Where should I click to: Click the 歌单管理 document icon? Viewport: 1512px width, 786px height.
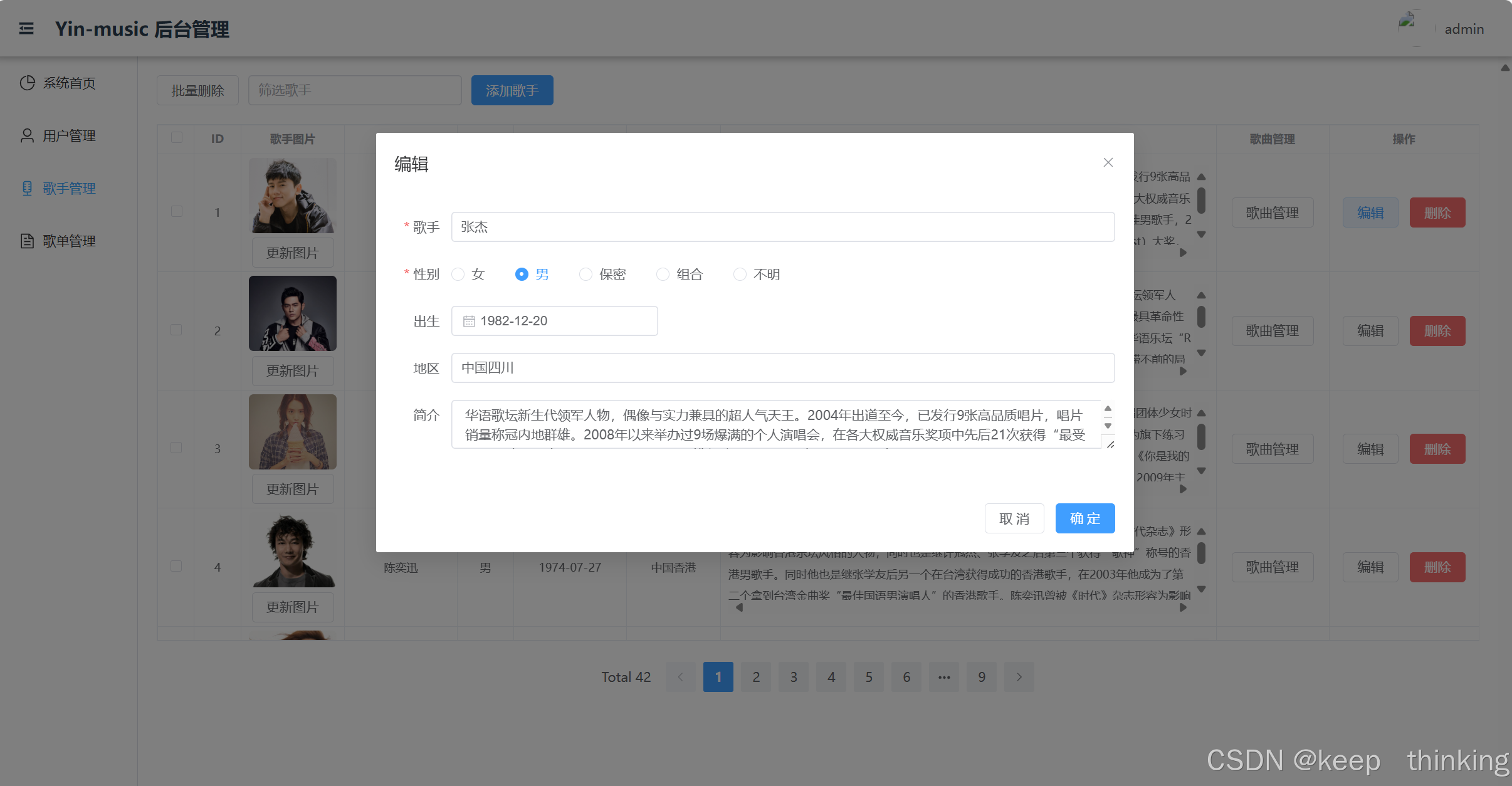pos(27,241)
